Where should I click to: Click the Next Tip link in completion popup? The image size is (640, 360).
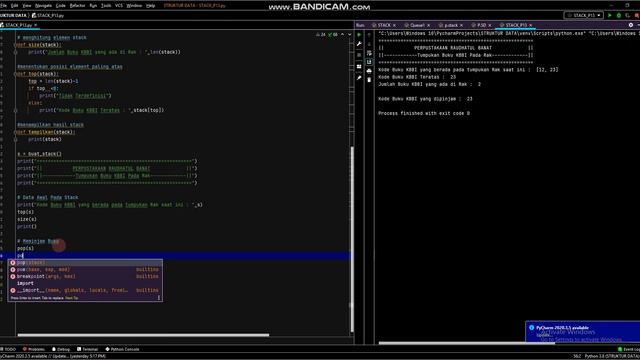tap(71, 298)
